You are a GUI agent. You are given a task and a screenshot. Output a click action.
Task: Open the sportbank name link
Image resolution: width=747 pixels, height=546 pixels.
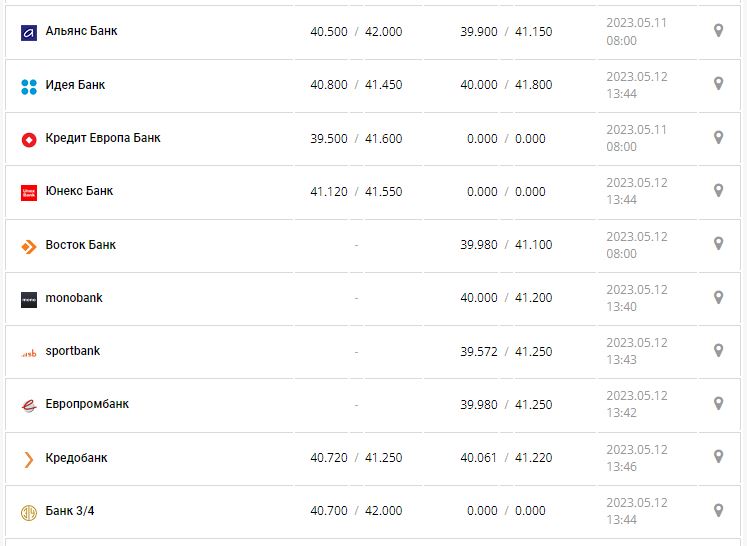[x=73, y=351]
